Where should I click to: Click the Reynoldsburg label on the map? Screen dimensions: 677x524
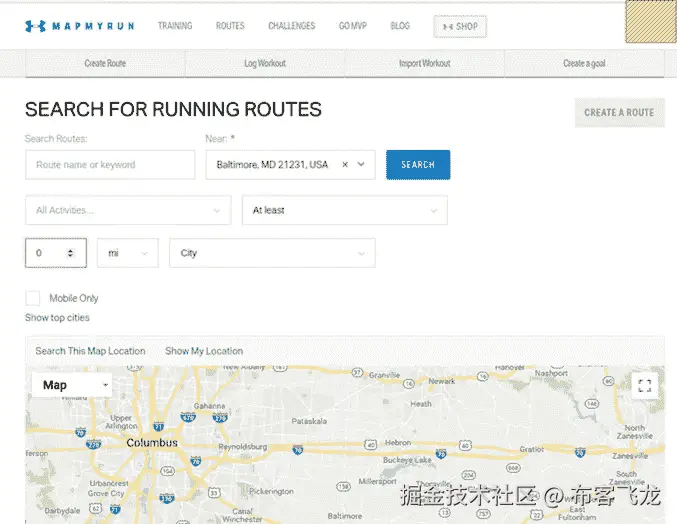coord(243,447)
